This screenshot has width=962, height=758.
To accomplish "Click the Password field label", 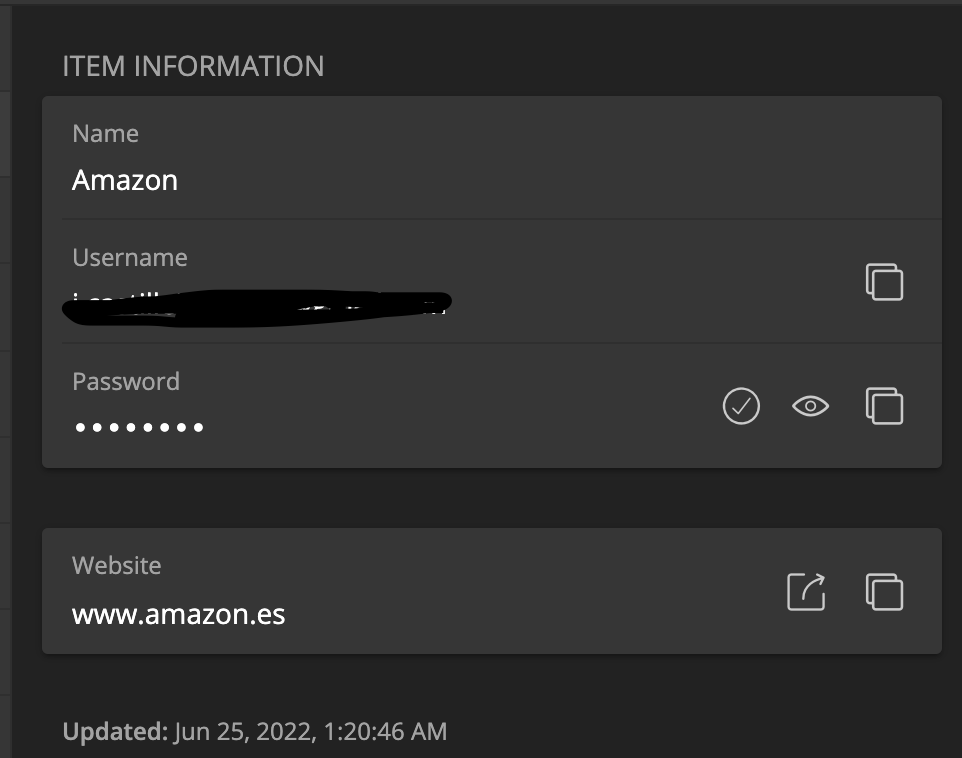I will pos(125,381).
